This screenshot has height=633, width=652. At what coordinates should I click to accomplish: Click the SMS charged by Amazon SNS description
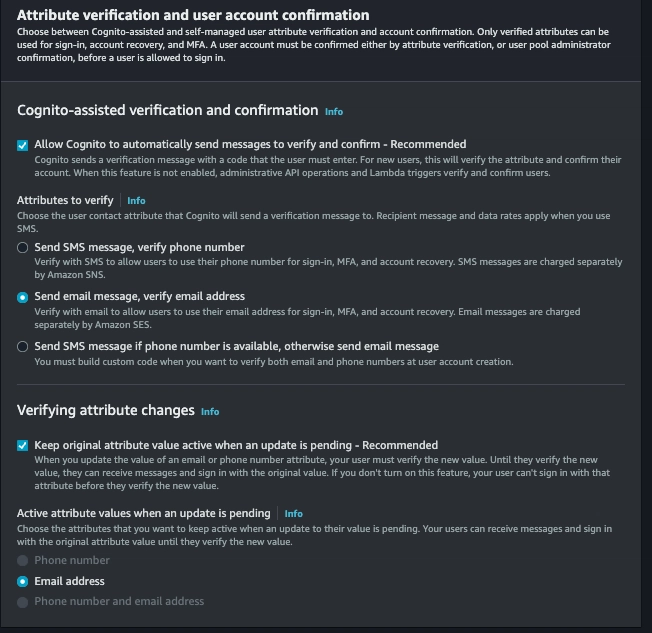(328, 268)
